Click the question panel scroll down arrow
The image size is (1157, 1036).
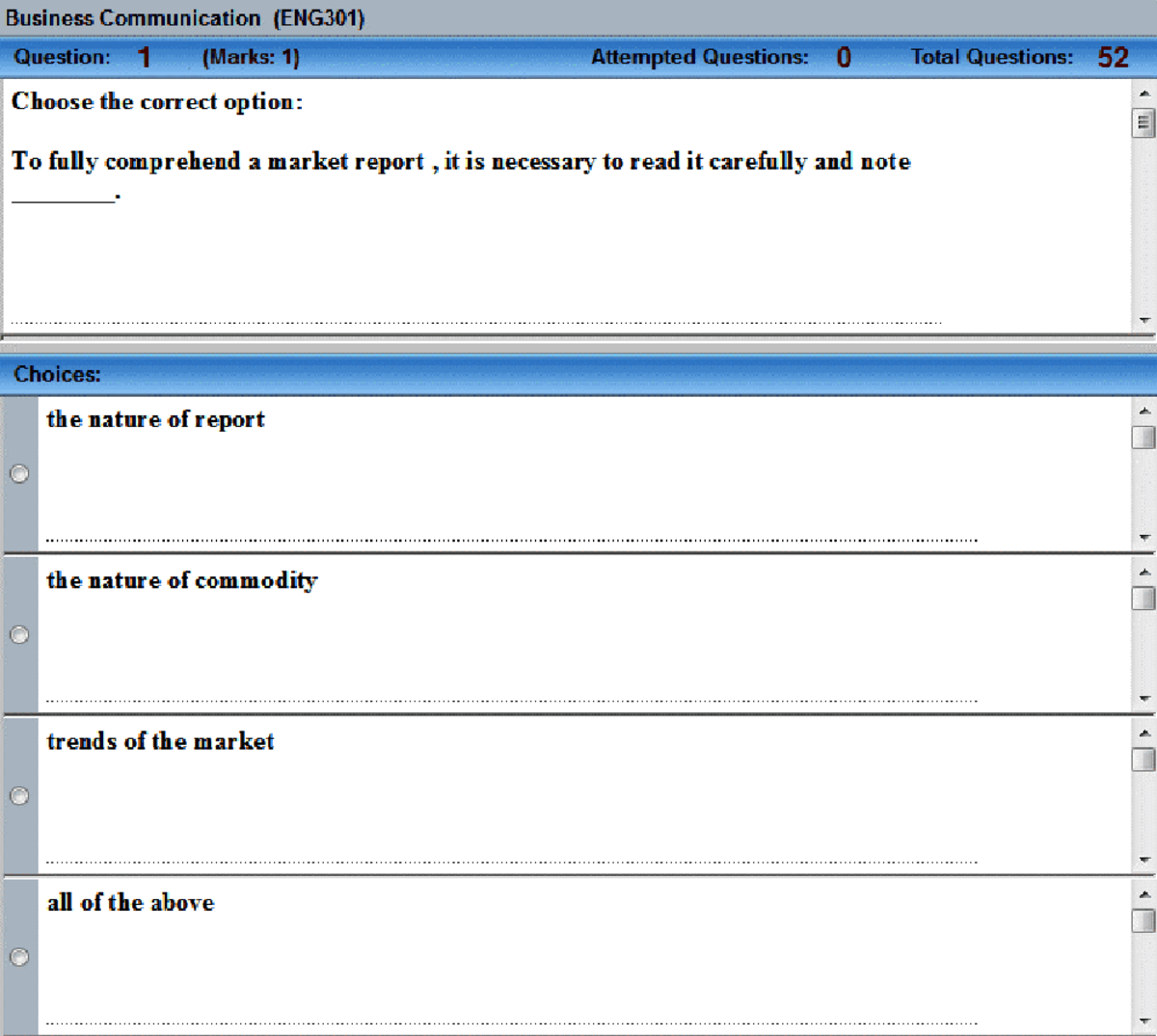[x=1144, y=320]
